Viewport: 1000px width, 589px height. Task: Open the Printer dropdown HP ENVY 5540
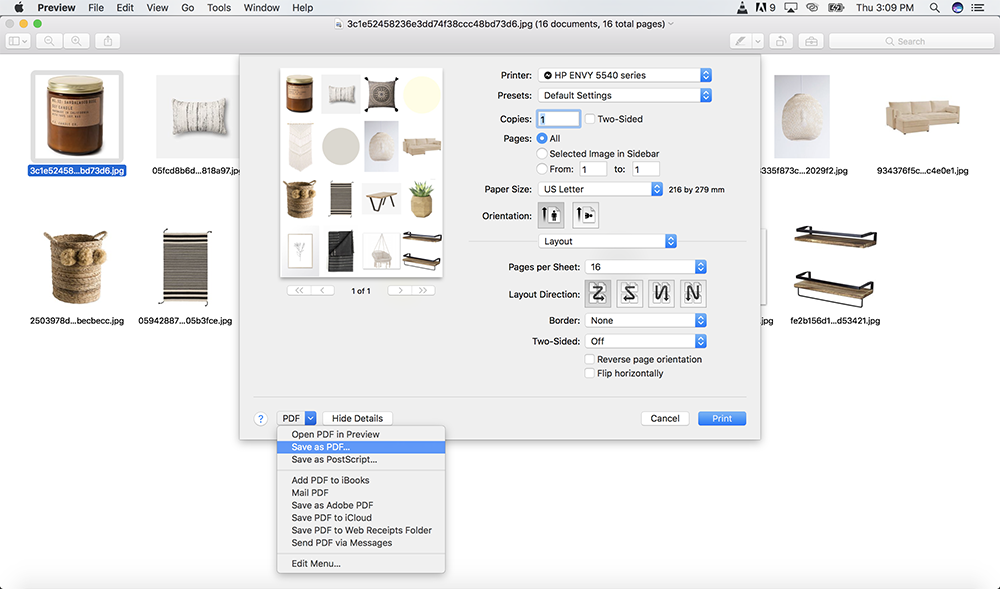pos(625,75)
